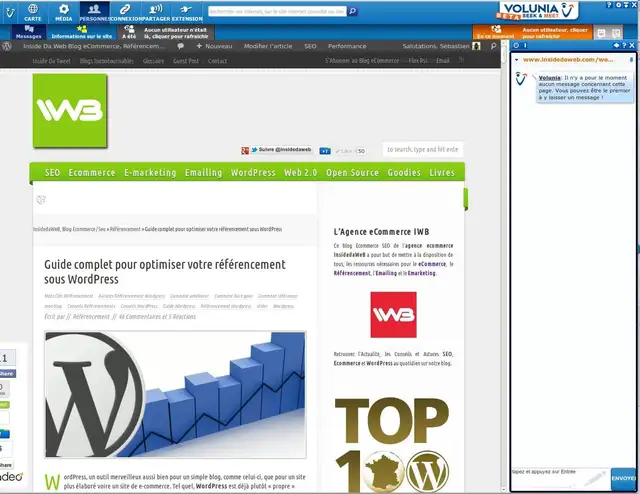This screenshot has height=494, width=640.
Task: Open the SEO admin bar menu
Action: 310,46
